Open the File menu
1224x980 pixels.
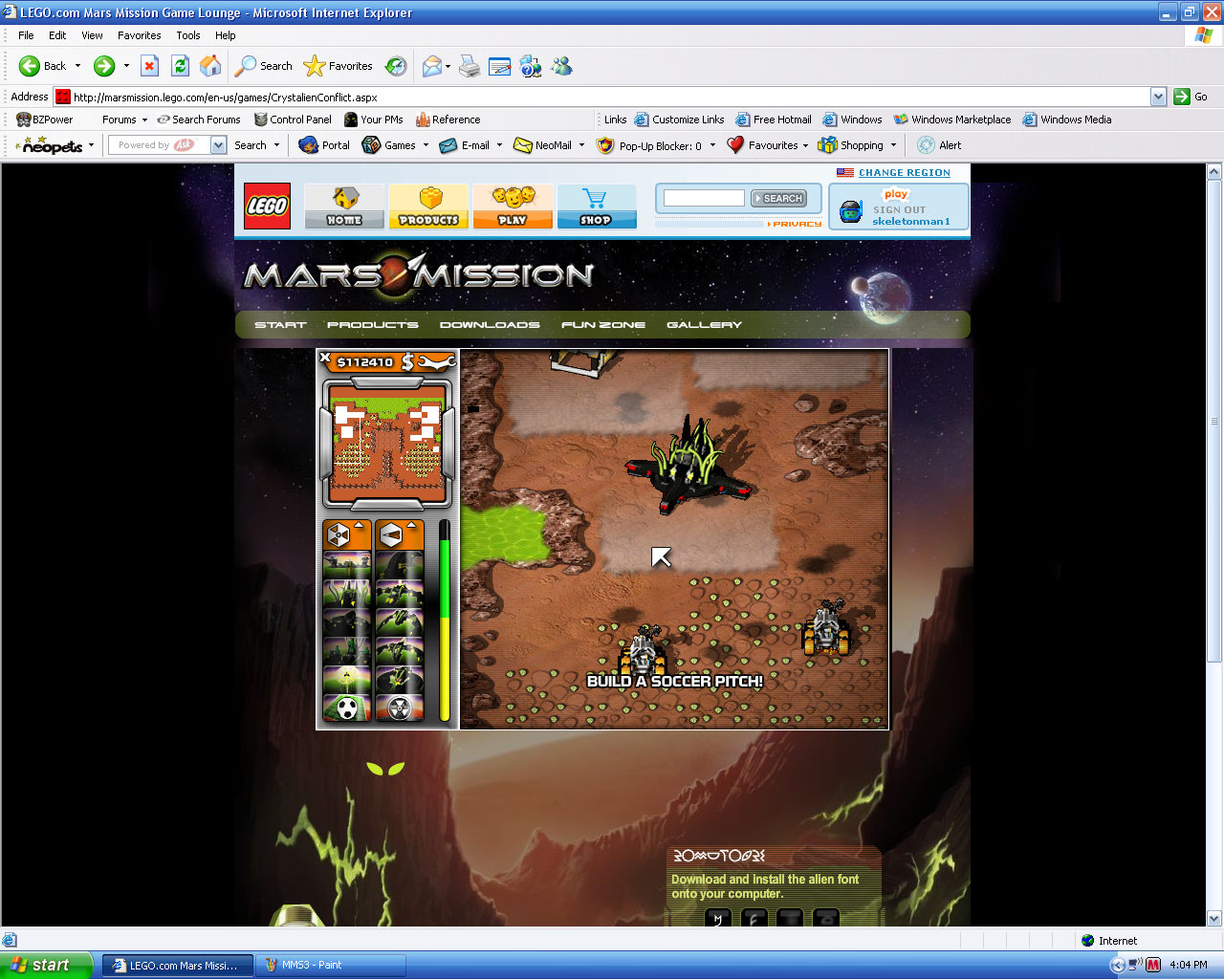(x=26, y=35)
